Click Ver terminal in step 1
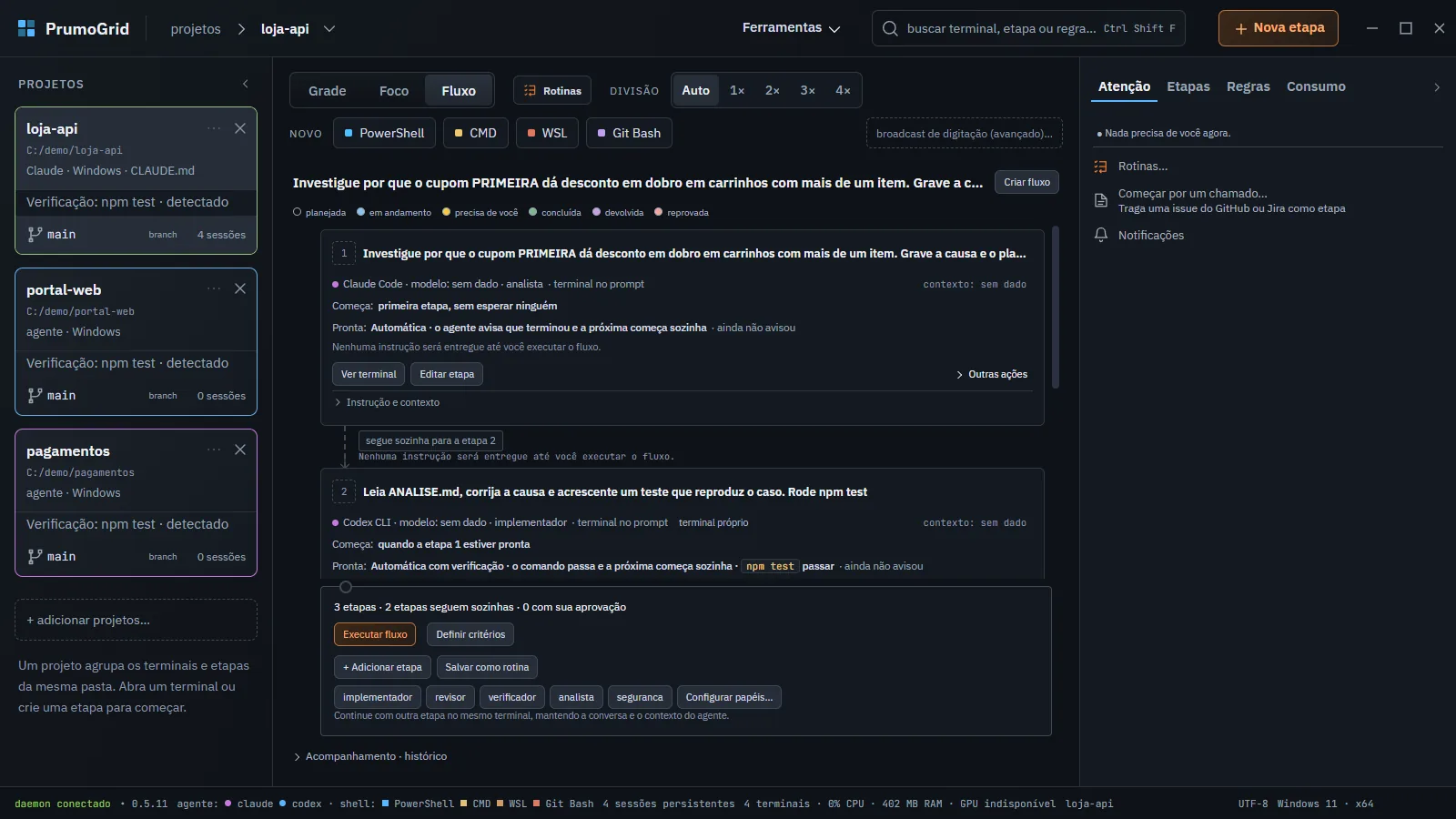 [369, 374]
